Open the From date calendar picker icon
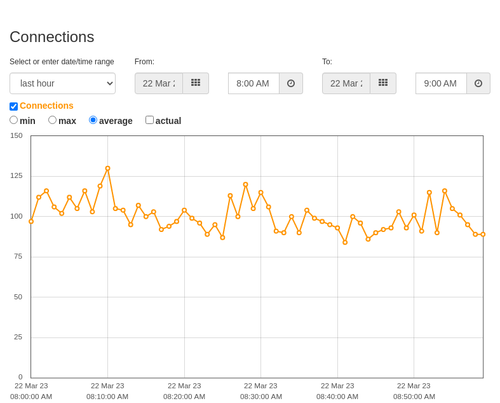This screenshot has height=403, width=500. coord(196,83)
